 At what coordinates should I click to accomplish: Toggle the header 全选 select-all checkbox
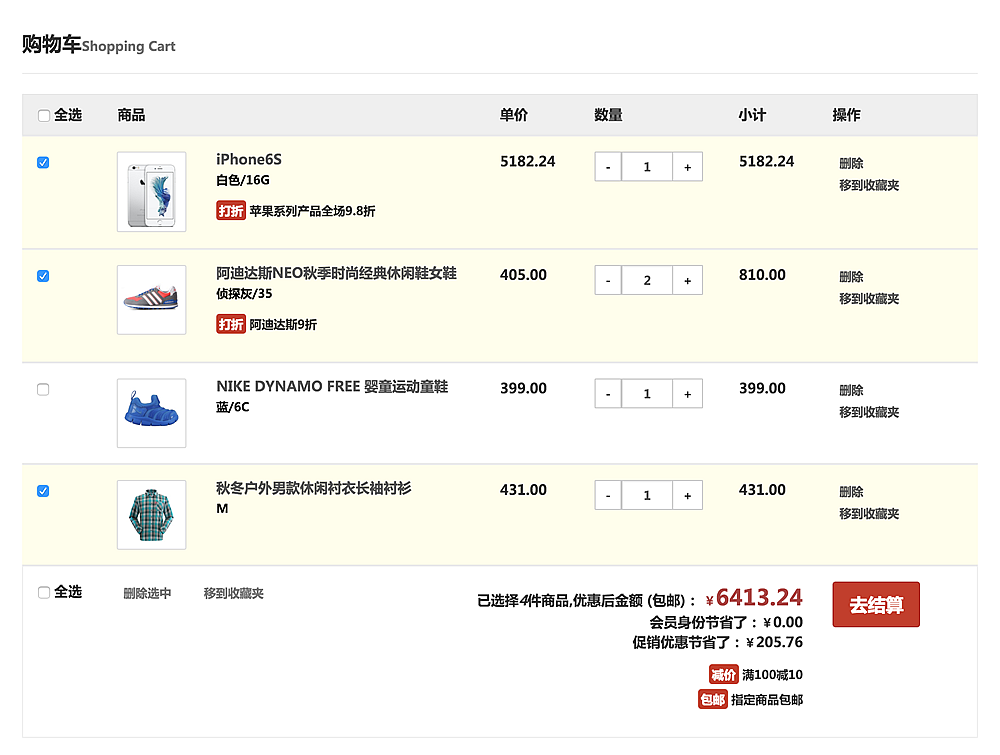(x=44, y=116)
